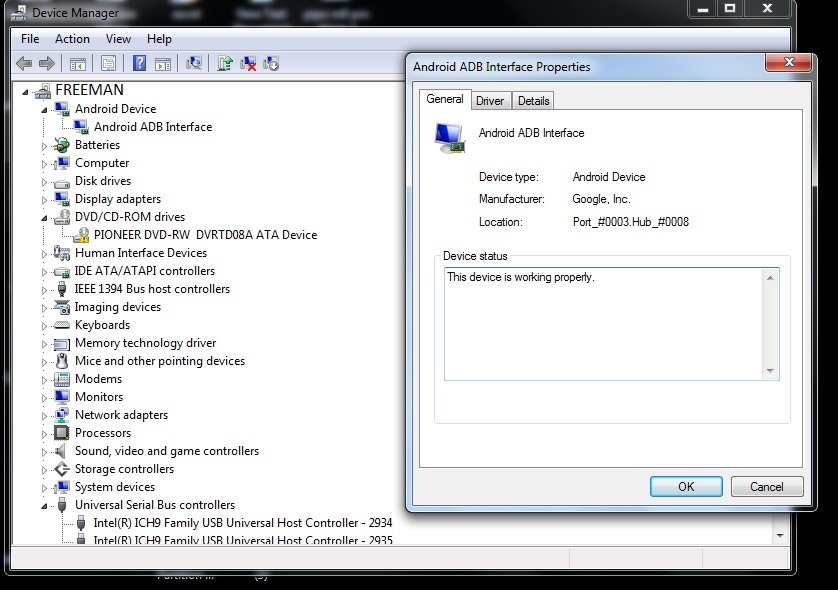Viewport: 838px width, 590px height.
Task: Collapse the DVD/CD-ROM drives node
Action: pos(44,218)
